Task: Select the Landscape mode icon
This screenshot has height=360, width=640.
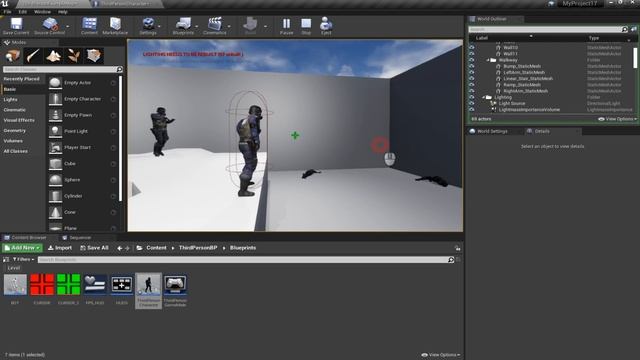Action: click(x=53, y=56)
